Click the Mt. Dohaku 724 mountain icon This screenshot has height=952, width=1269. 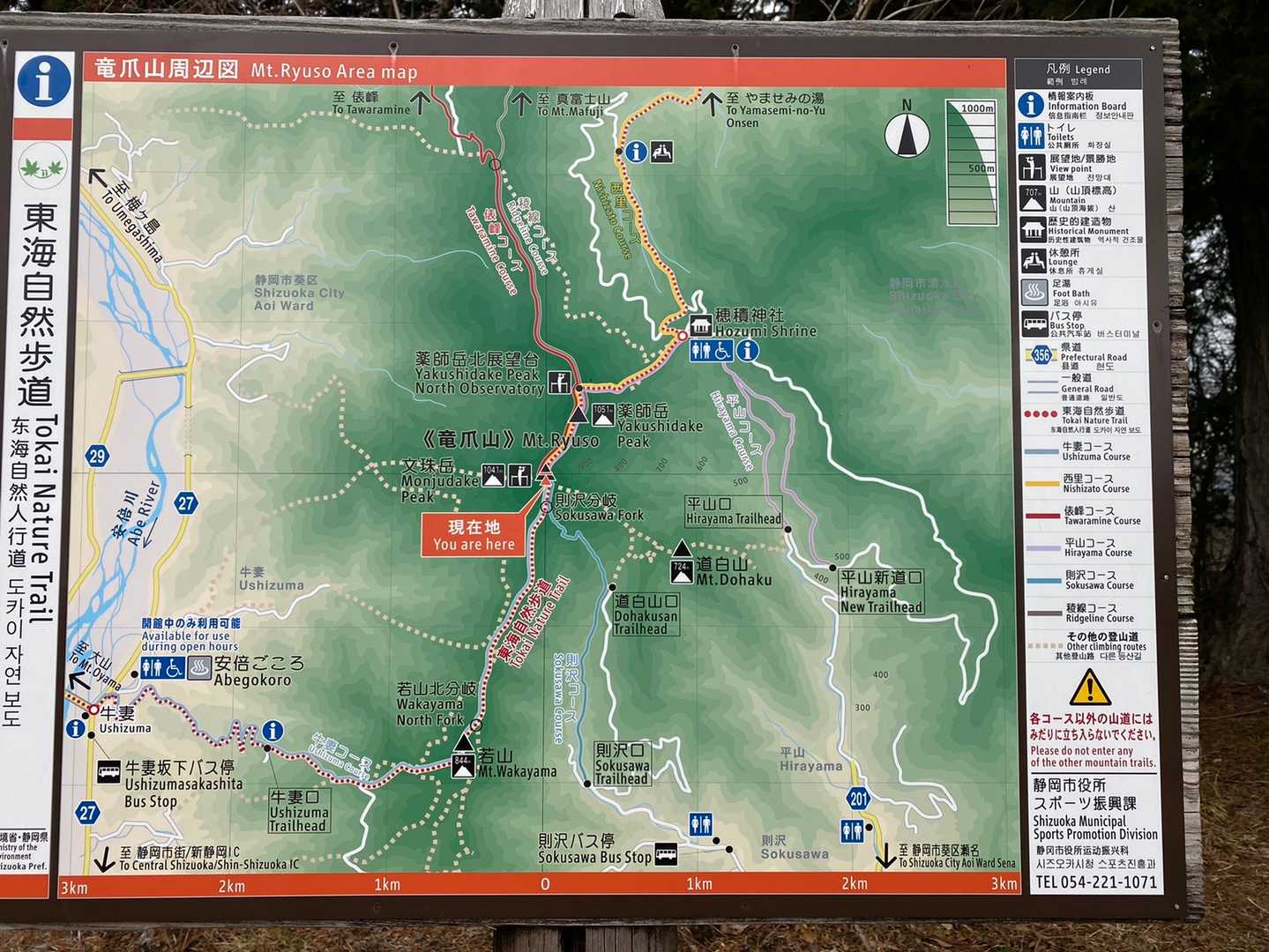pyautogui.click(x=682, y=571)
